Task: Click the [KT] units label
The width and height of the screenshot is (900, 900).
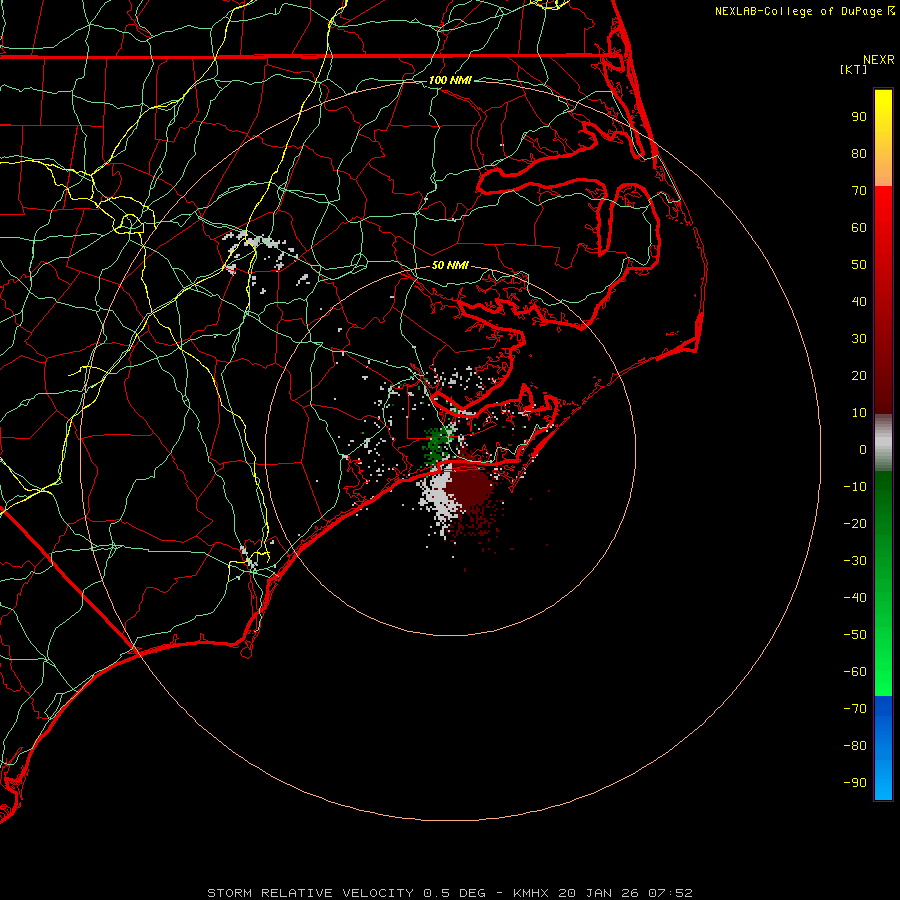Action: [x=853, y=69]
